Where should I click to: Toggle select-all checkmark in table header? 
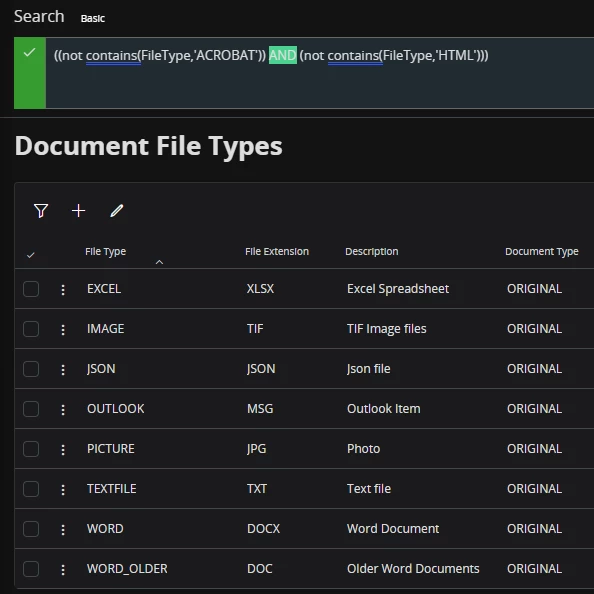point(31,255)
